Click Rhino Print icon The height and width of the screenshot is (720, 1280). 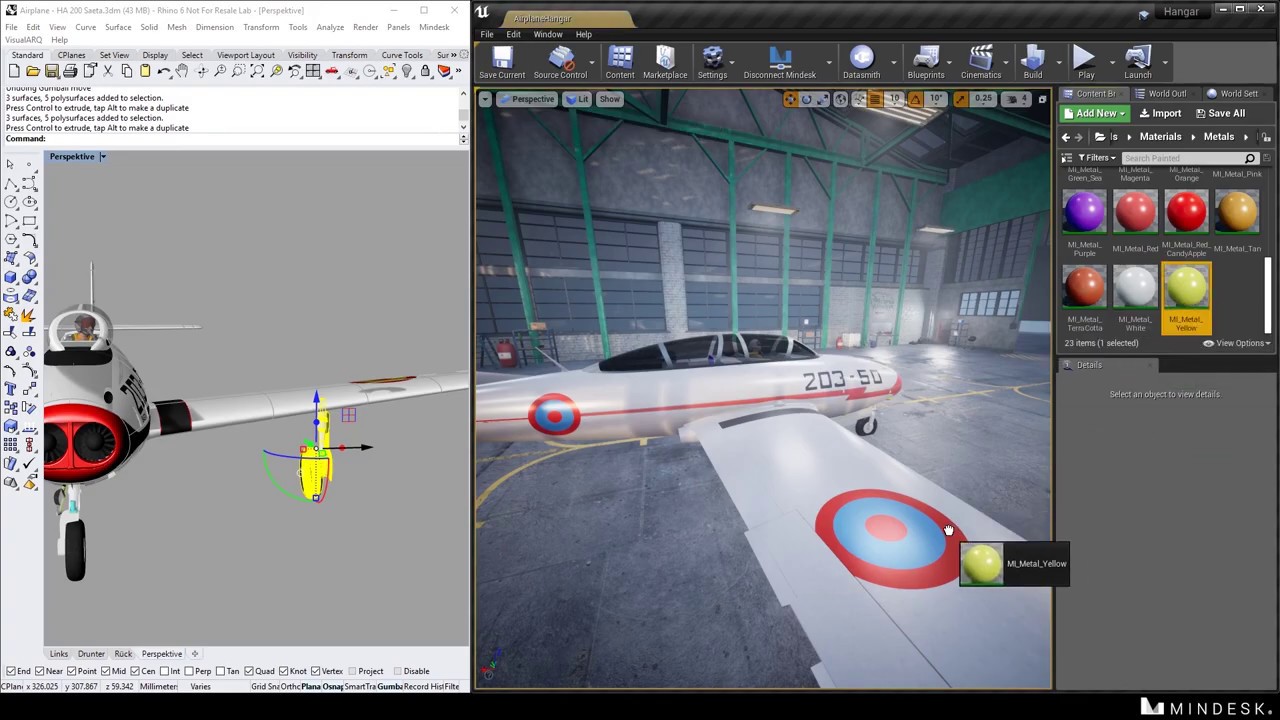tap(70, 71)
